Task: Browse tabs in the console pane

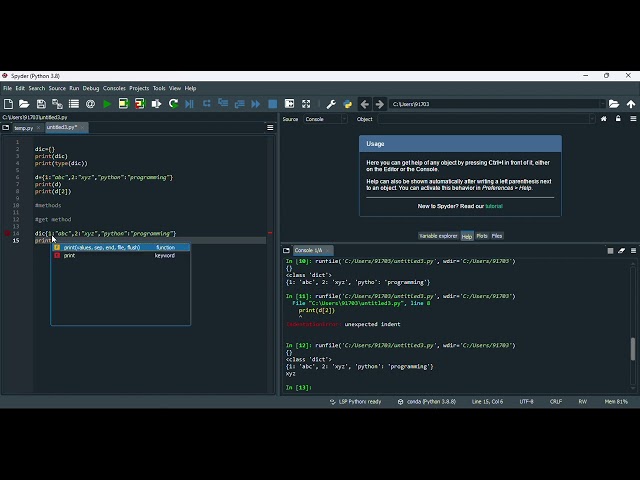Action: coord(286,250)
